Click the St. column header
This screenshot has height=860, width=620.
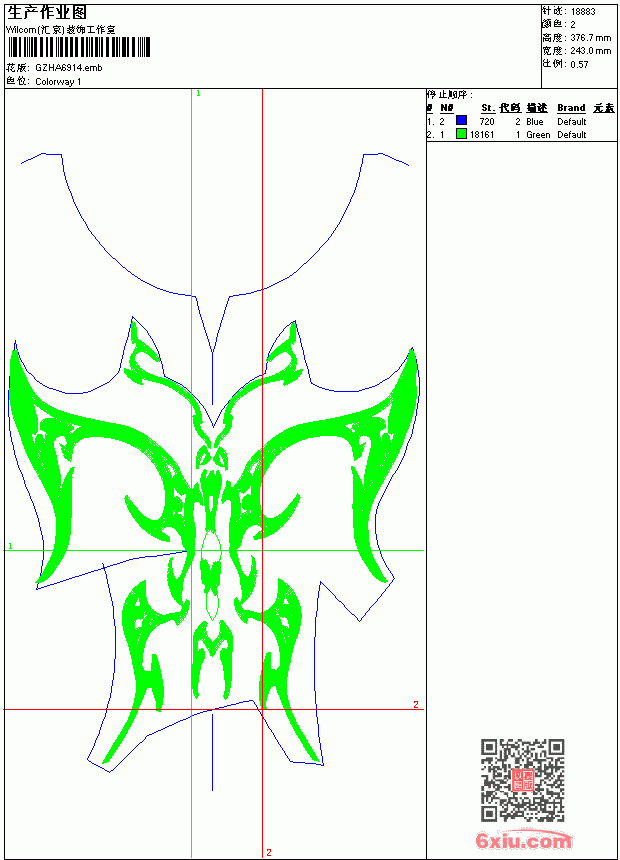(x=488, y=108)
